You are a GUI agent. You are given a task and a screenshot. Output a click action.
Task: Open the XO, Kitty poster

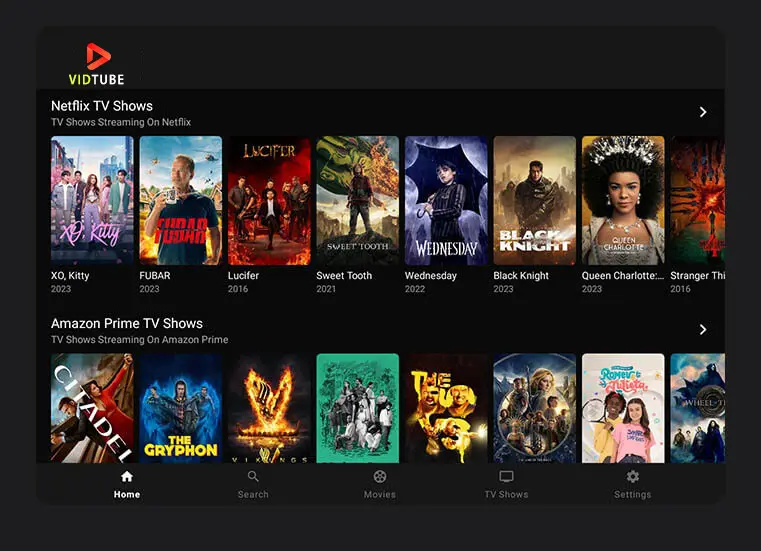(92, 200)
